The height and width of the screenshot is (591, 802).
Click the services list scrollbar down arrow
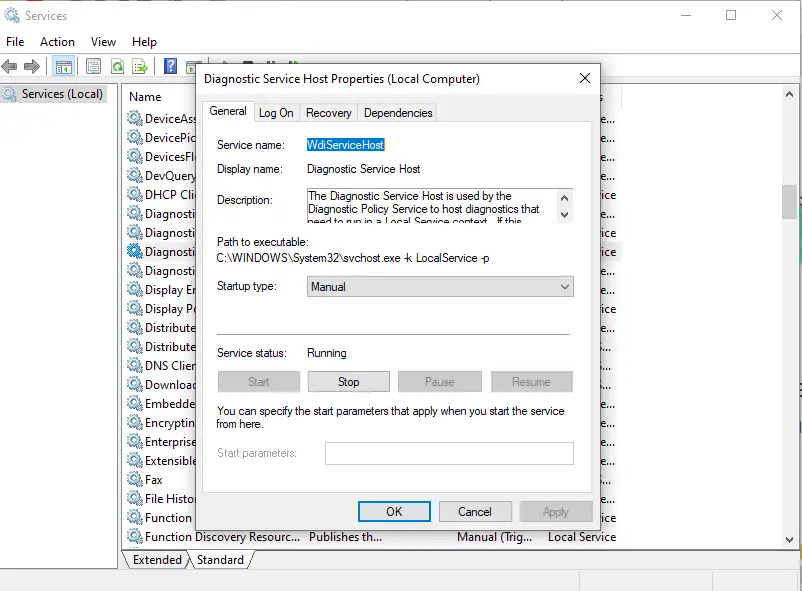coord(789,539)
